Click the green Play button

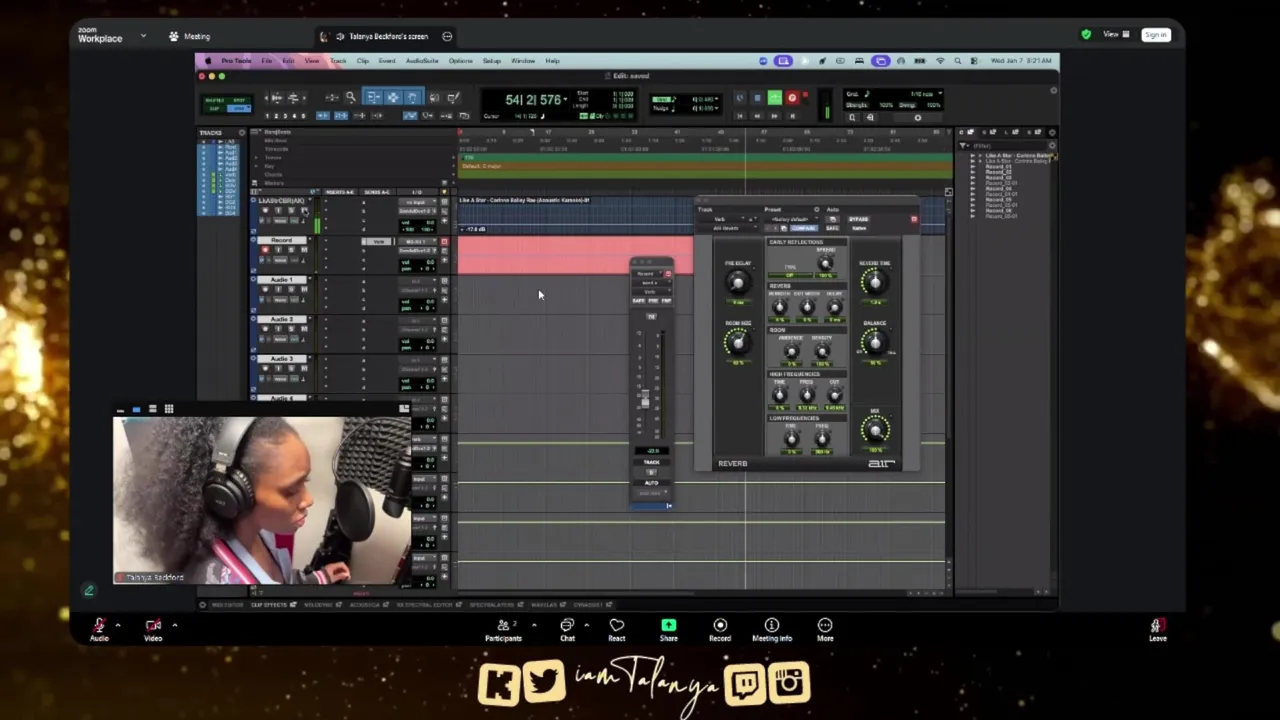pyautogui.click(x=774, y=98)
